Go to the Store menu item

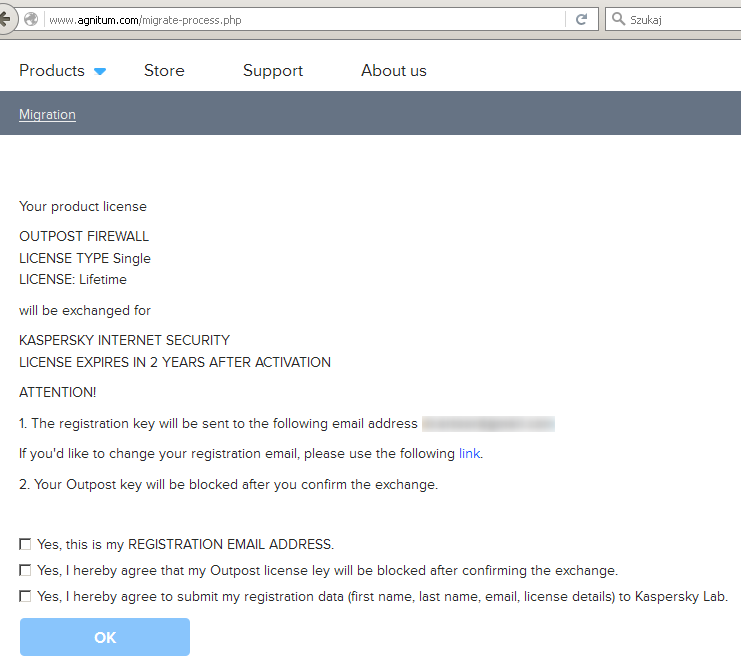pos(164,71)
